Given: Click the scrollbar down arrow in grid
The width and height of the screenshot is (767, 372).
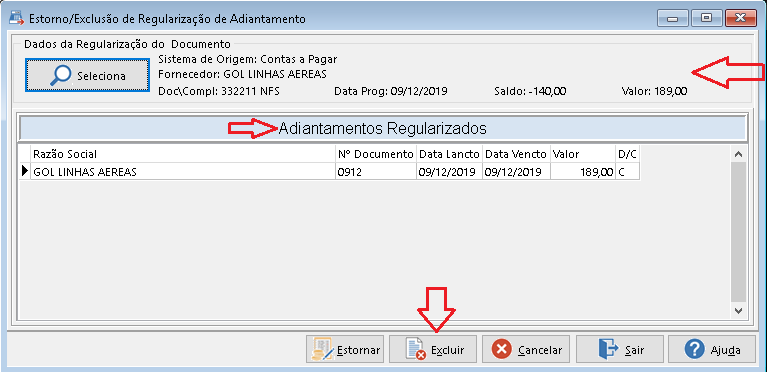Looking at the screenshot, I should [x=739, y=310].
